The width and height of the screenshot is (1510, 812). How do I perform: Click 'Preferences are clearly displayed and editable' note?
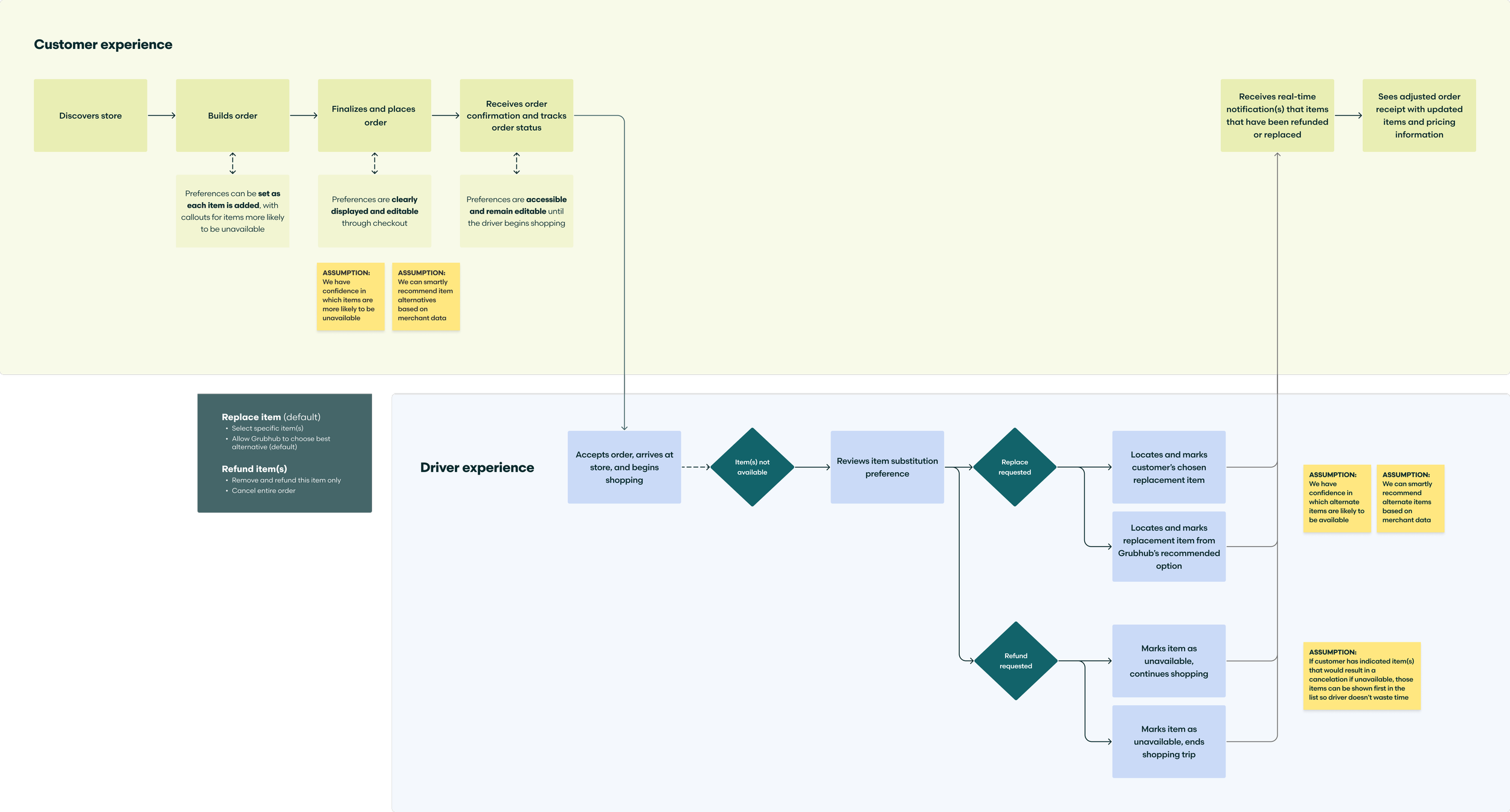374,211
